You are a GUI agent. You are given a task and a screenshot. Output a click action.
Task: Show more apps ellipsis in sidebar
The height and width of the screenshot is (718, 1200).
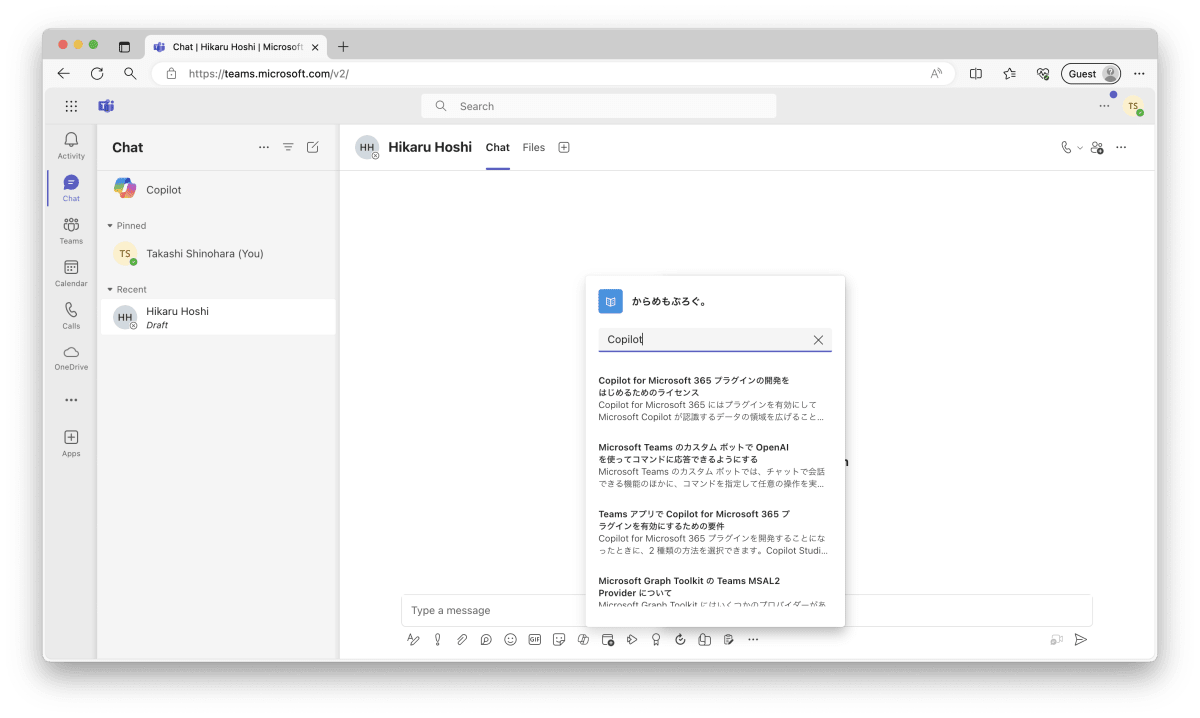pyautogui.click(x=71, y=400)
